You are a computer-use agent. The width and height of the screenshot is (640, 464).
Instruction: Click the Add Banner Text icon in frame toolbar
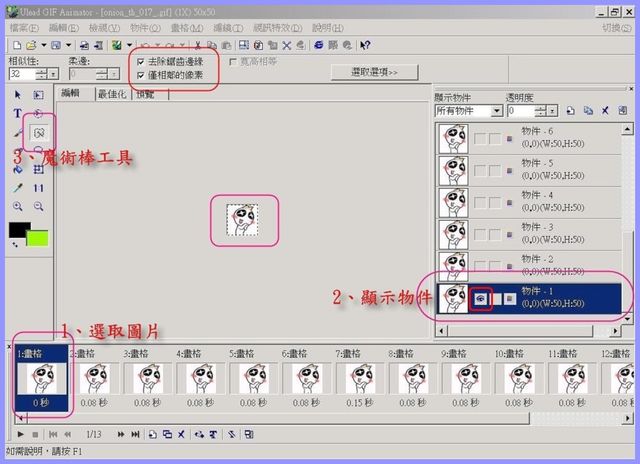pyautogui.click(x=213, y=435)
